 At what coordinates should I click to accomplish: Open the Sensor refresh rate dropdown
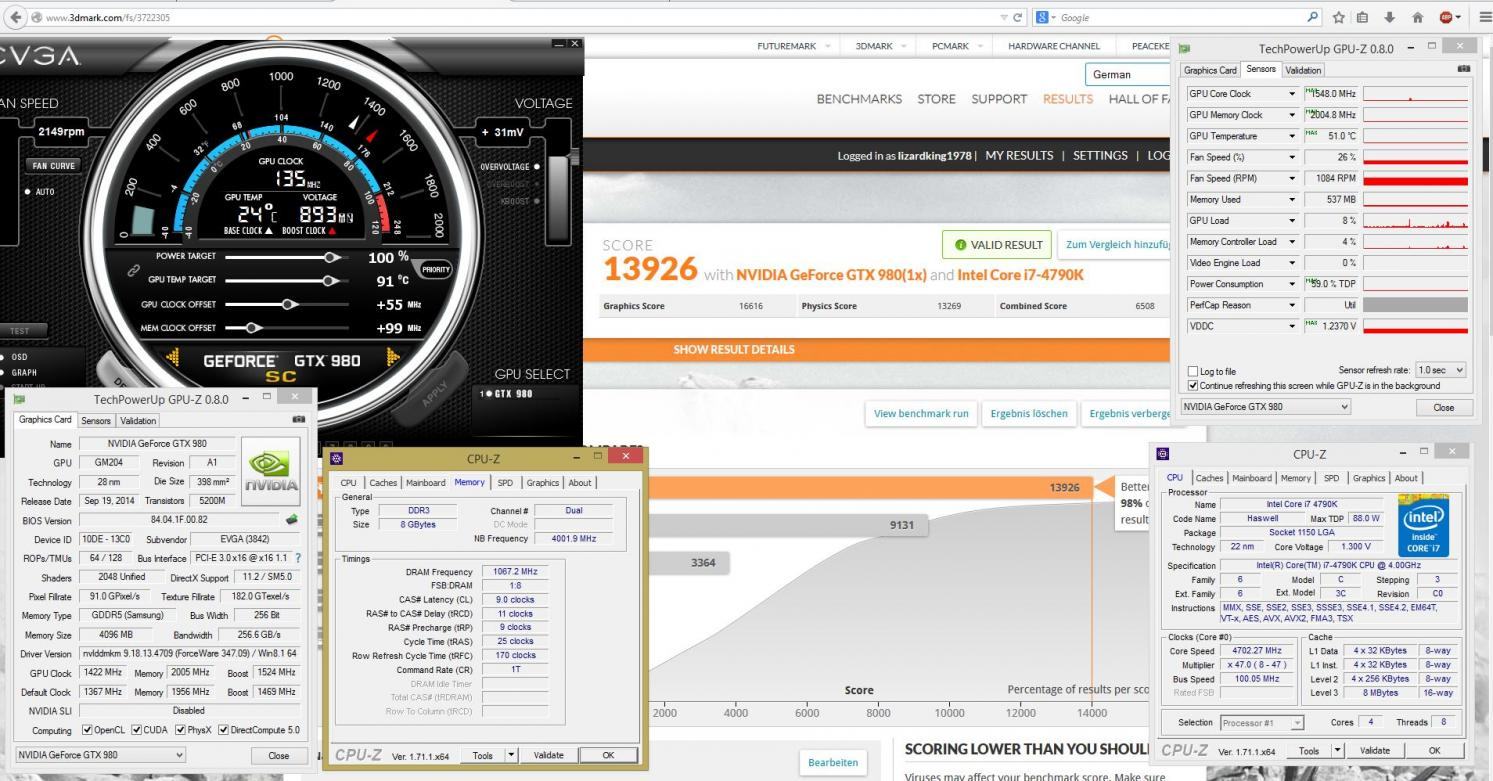(x=1441, y=371)
